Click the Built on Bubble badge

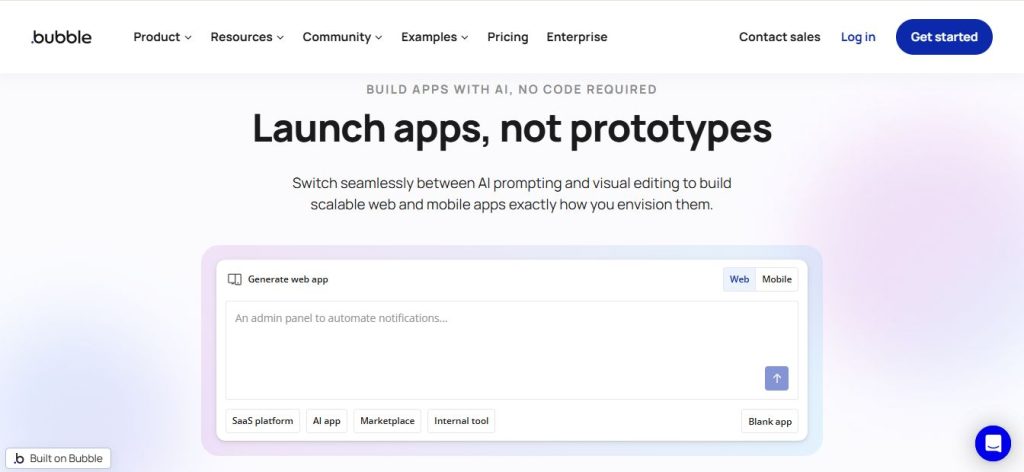click(59, 458)
